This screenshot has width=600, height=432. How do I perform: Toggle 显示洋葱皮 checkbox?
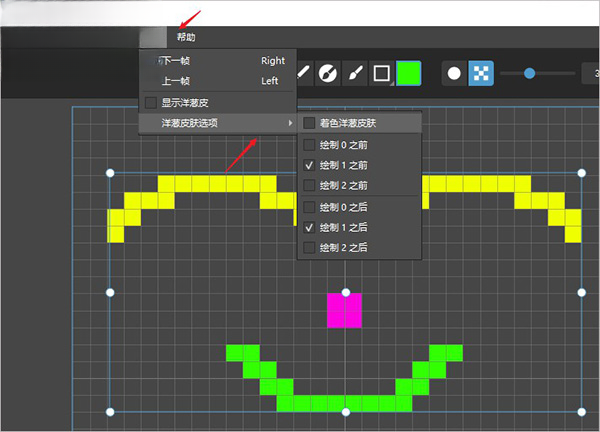coord(151,103)
